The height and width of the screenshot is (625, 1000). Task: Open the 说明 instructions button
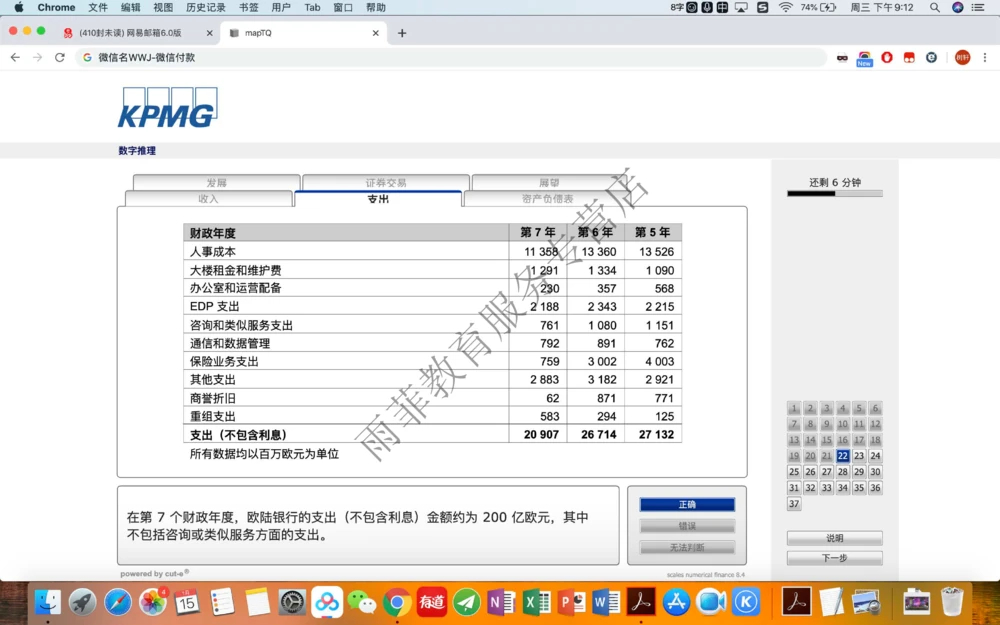[x=834, y=537]
